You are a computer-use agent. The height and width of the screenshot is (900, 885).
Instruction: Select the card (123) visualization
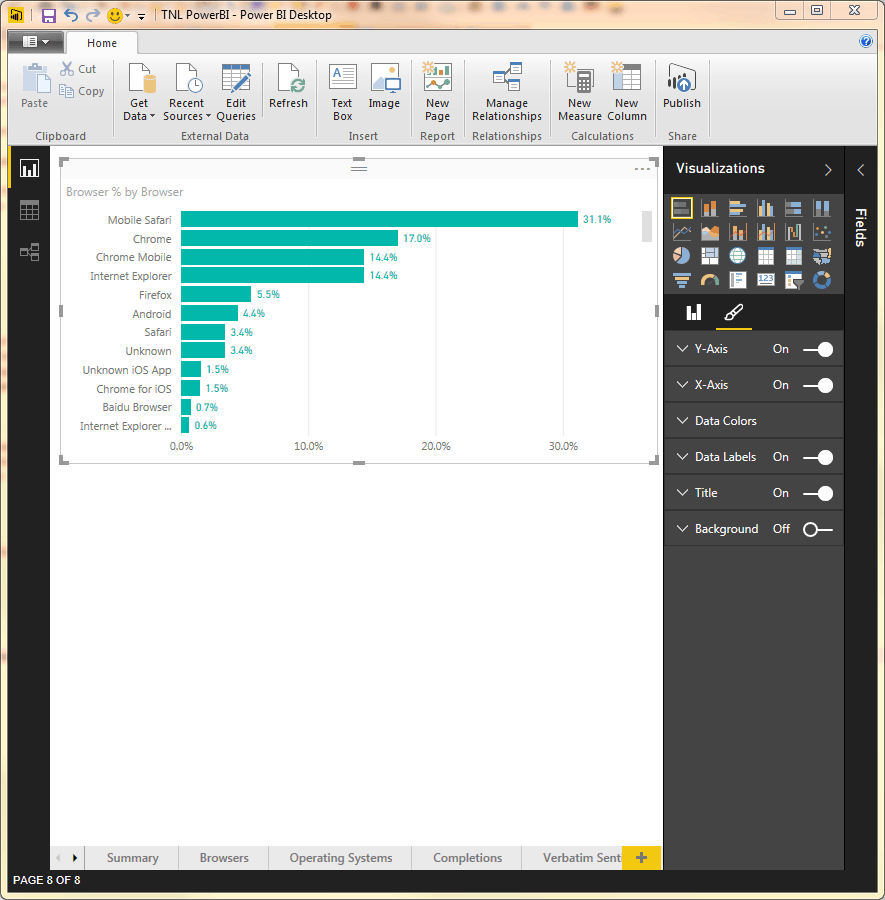tap(766, 280)
